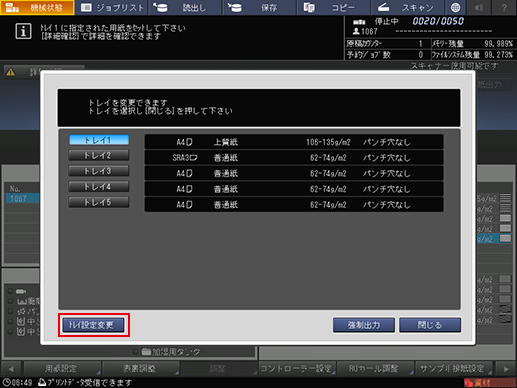
Task: Click the SRA3 普通紙 62-74g/m2 row
Action: [294, 158]
